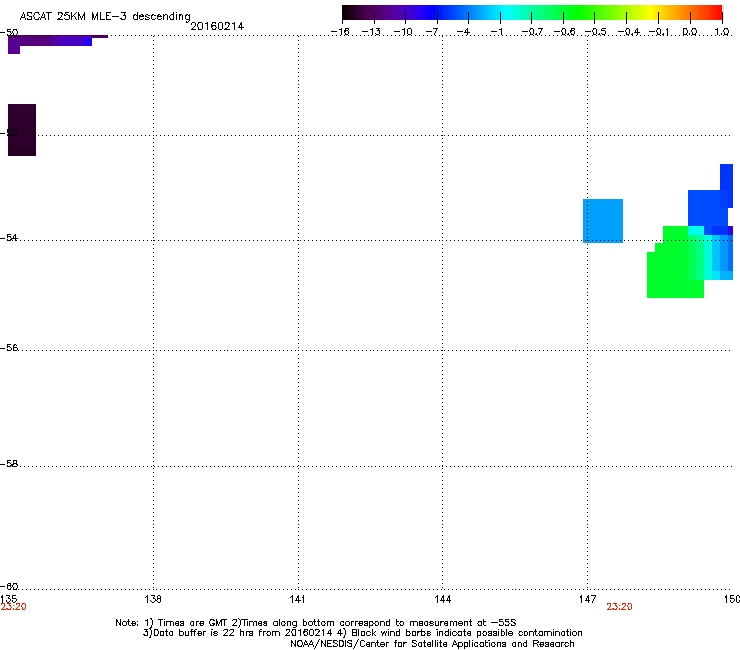The height and width of the screenshot is (650, 740).
Task: Click the note line starting "Note: 1) Times are GMT"
Action: [316, 623]
